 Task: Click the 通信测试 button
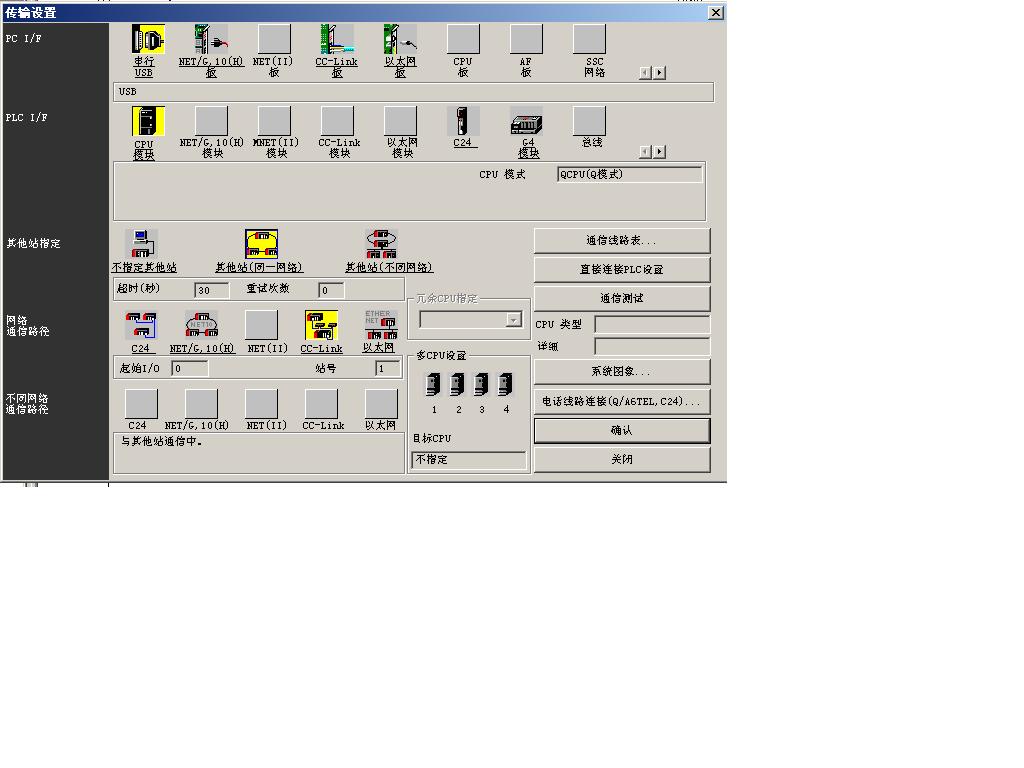point(621,298)
